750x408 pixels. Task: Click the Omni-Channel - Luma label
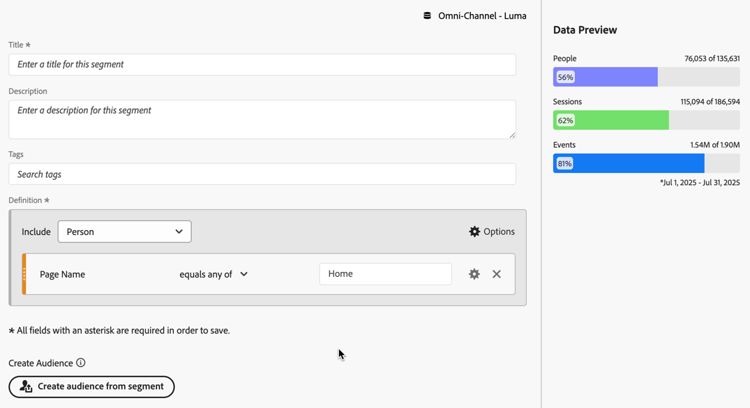pos(482,16)
